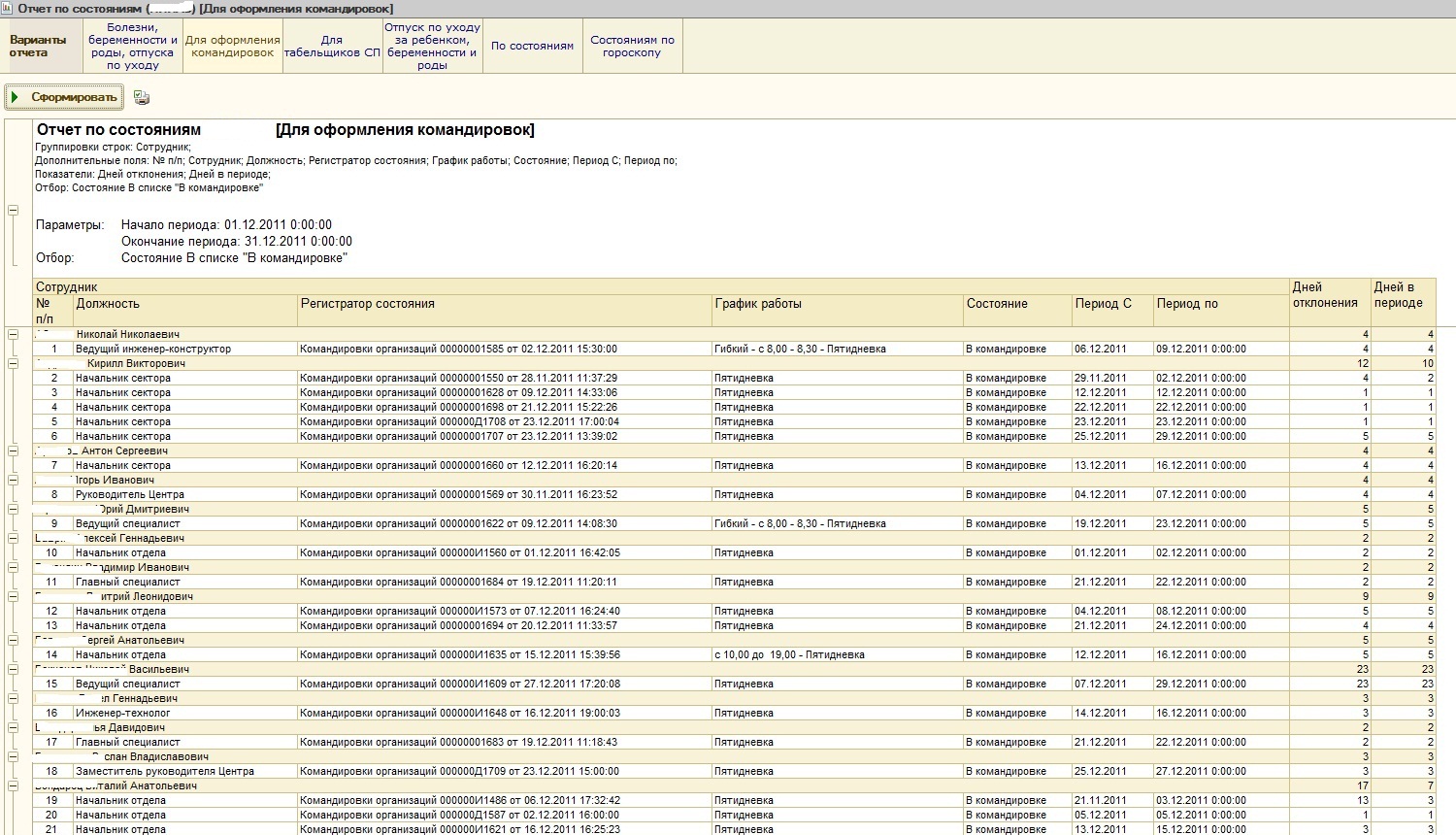Click the 'Дней отклонения' column header
1456x835 pixels.
click(1330, 303)
